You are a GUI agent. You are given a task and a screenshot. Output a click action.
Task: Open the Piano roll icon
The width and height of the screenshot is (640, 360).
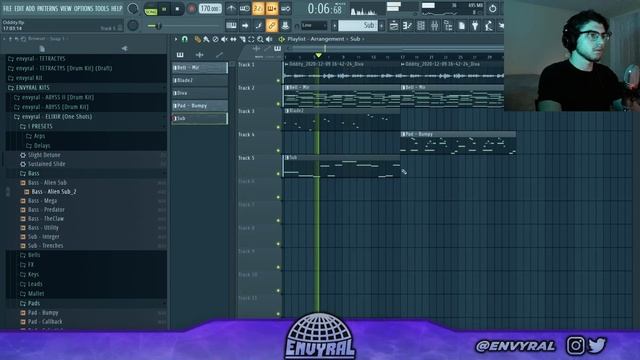tap(407, 26)
